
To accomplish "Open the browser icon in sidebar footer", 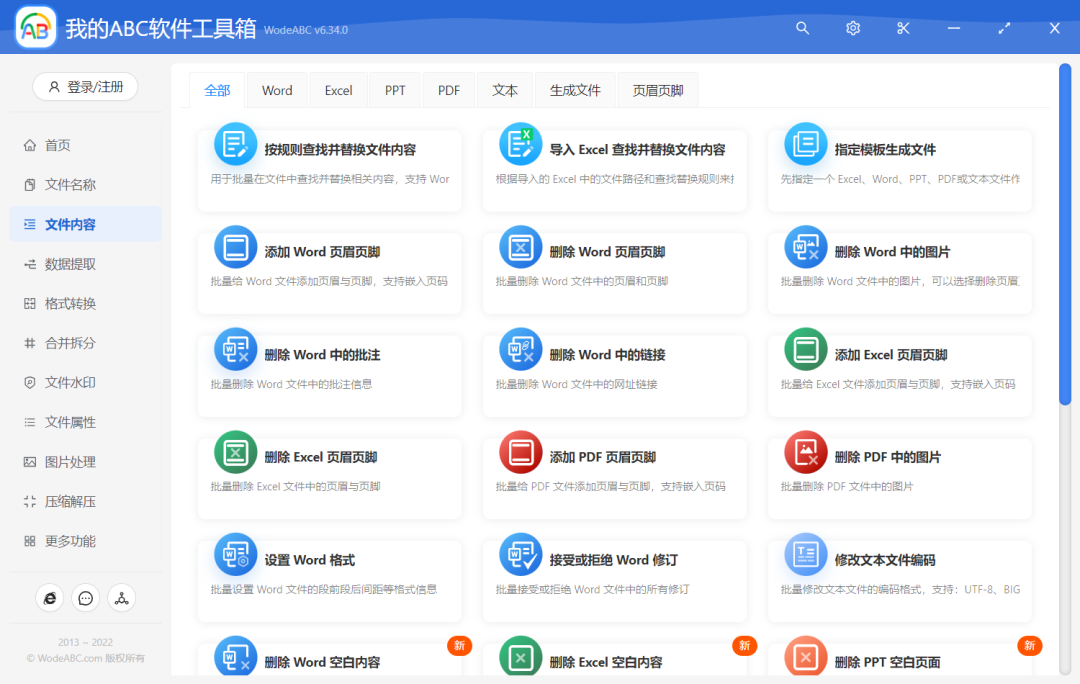I will tap(50, 598).
